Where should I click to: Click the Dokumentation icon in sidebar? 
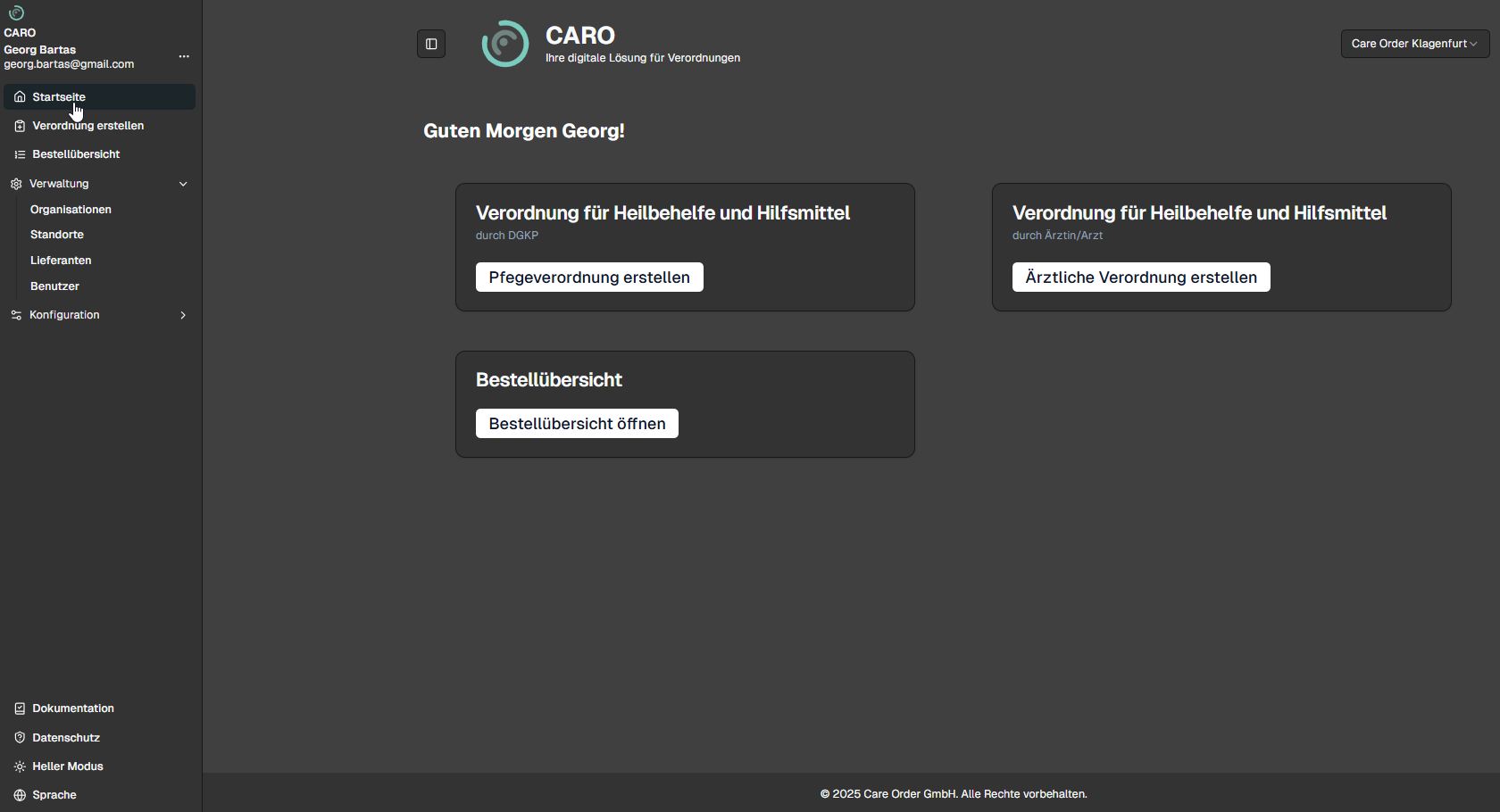pos(20,708)
